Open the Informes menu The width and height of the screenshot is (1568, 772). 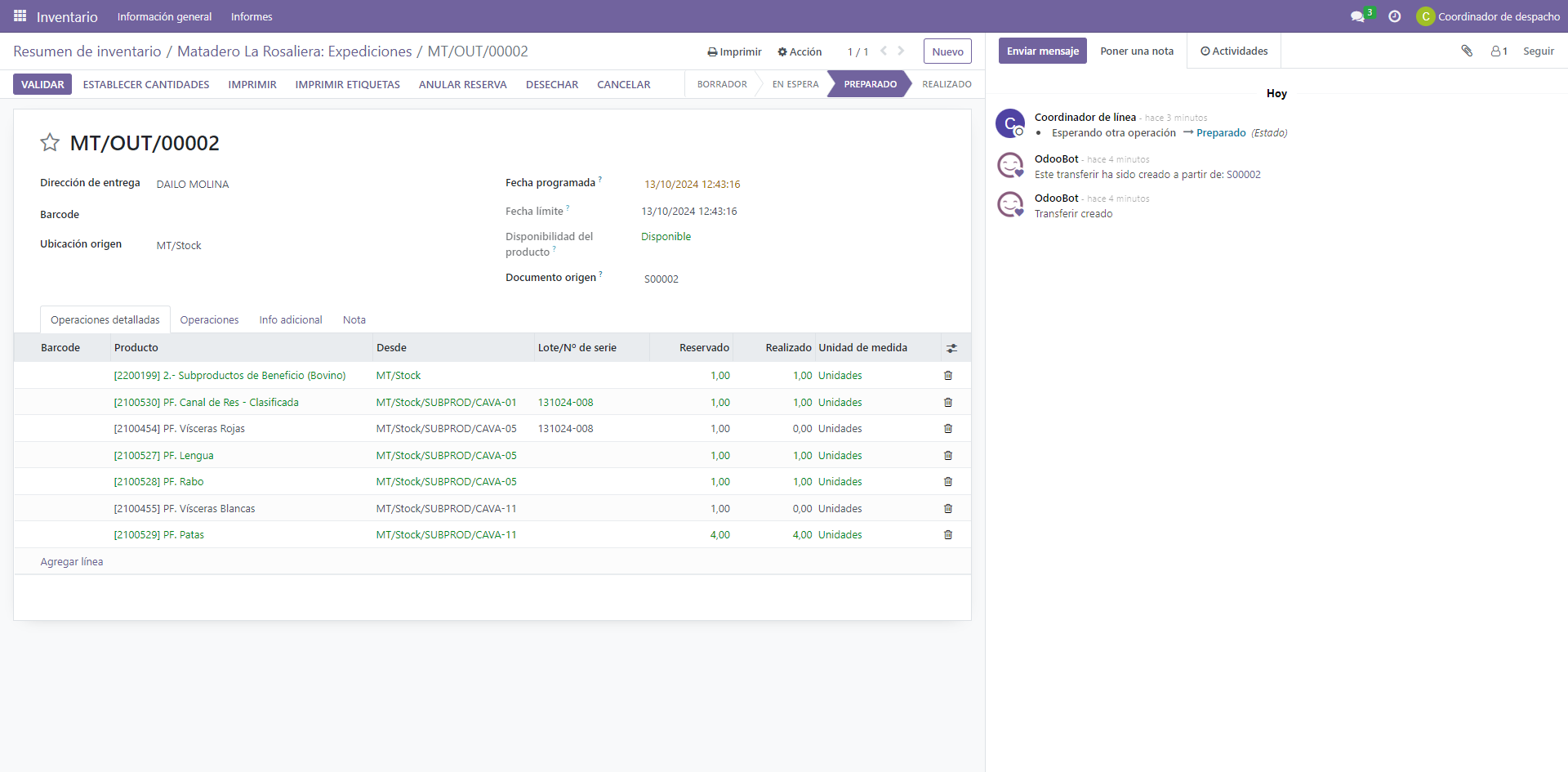(x=252, y=16)
